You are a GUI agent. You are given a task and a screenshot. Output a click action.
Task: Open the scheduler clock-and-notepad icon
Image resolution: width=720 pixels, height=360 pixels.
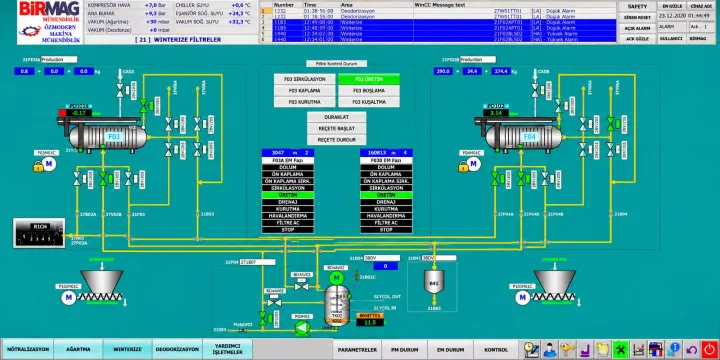pyautogui.click(x=531, y=350)
